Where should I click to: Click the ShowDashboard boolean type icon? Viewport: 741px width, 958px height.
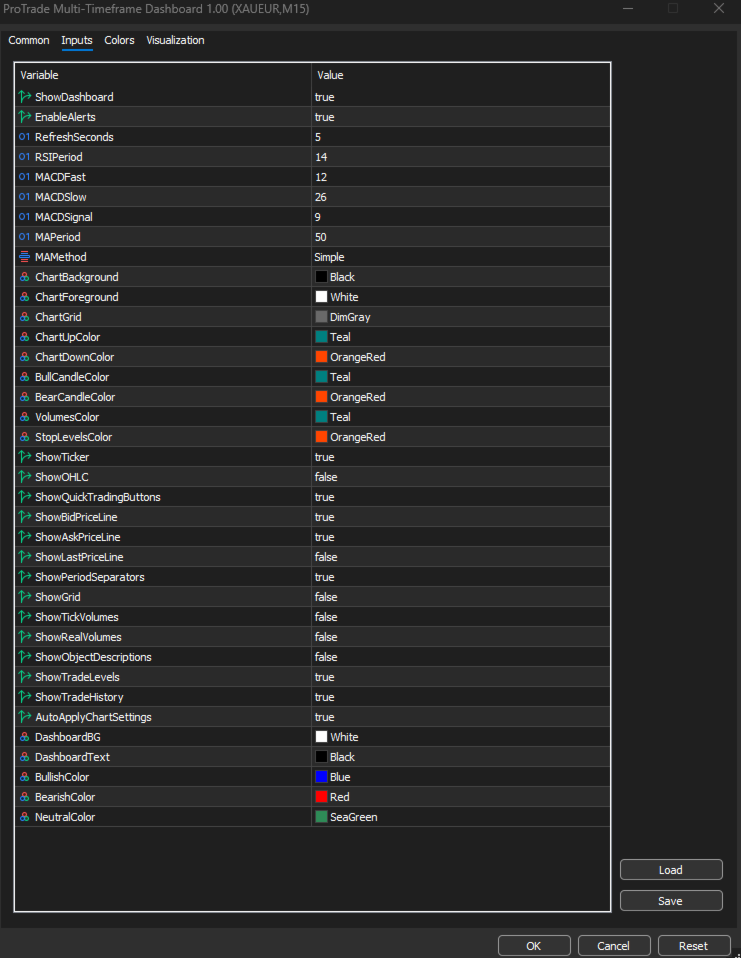pyautogui.click(x=25, y=97)
